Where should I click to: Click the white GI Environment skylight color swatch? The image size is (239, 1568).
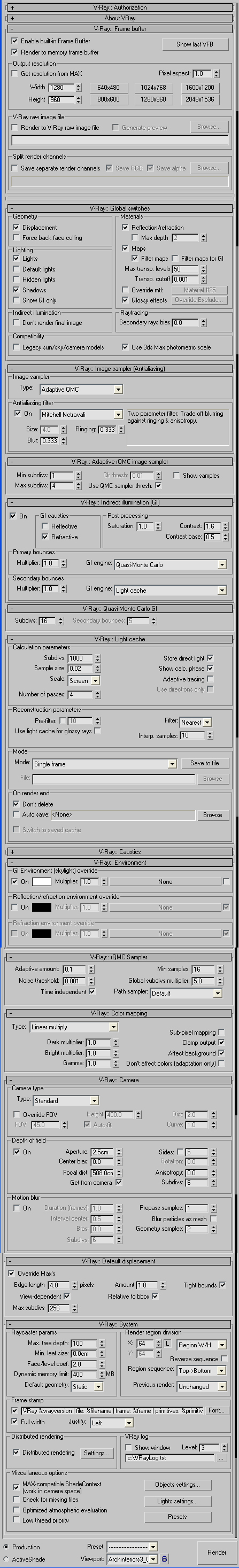[x=42, y=881]
